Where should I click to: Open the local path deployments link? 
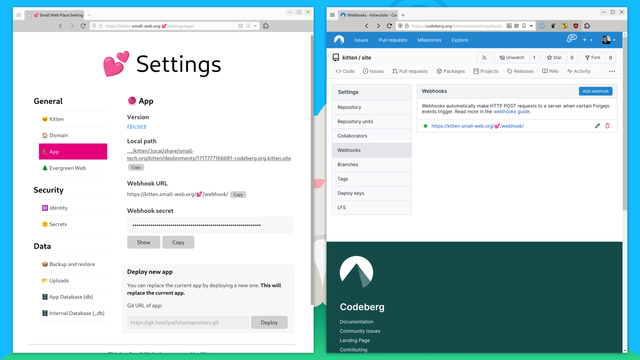tap(209, 154)
